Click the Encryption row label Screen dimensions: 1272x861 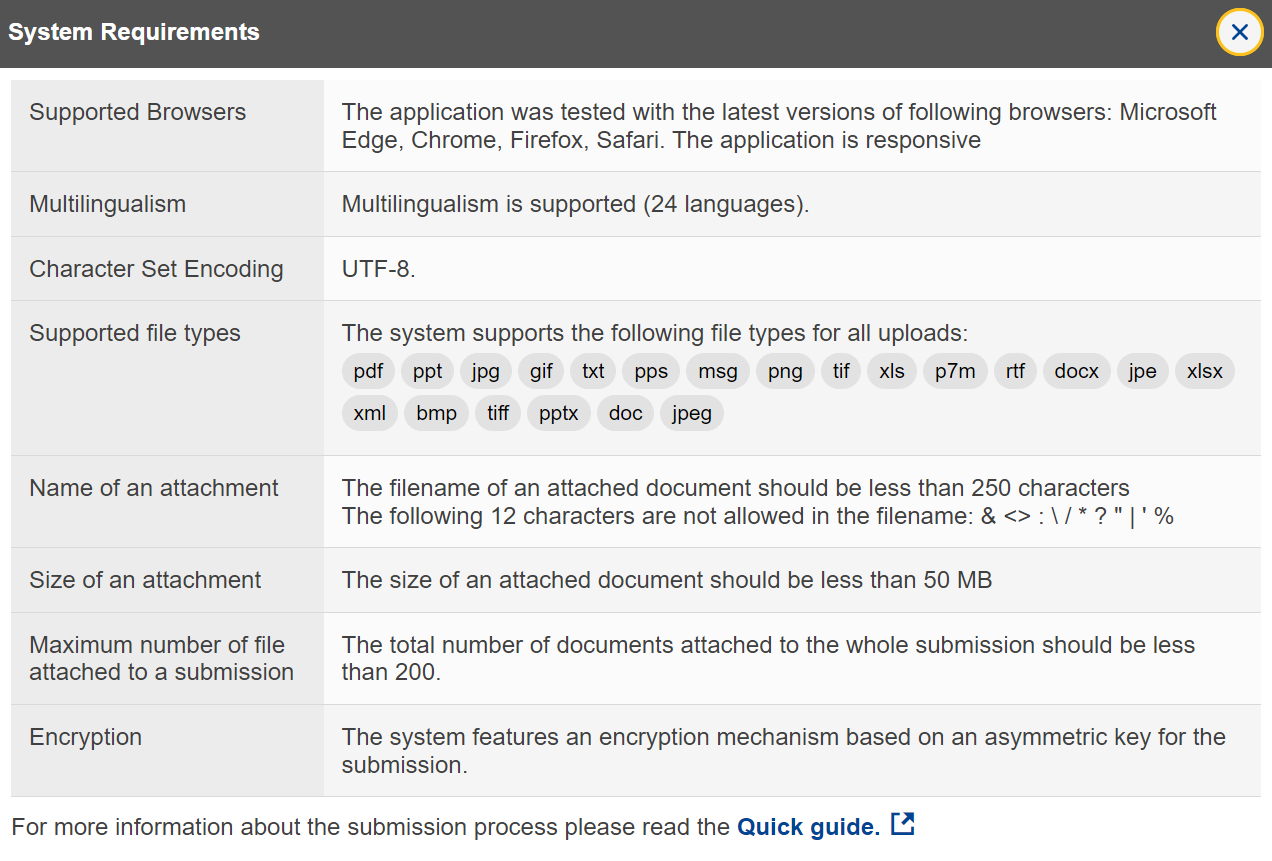click(86, 737)
